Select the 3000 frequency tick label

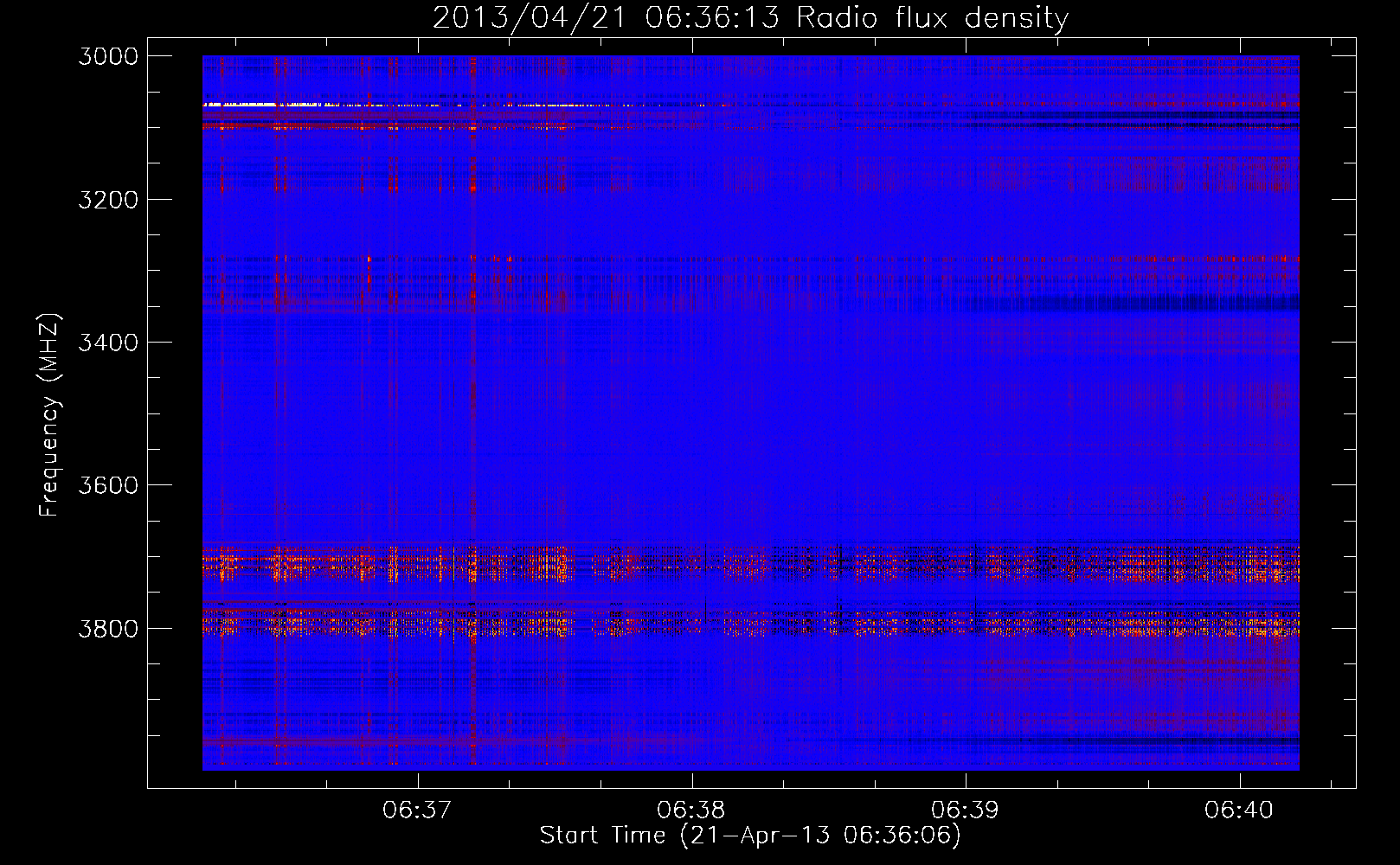(x=108, y=56)
